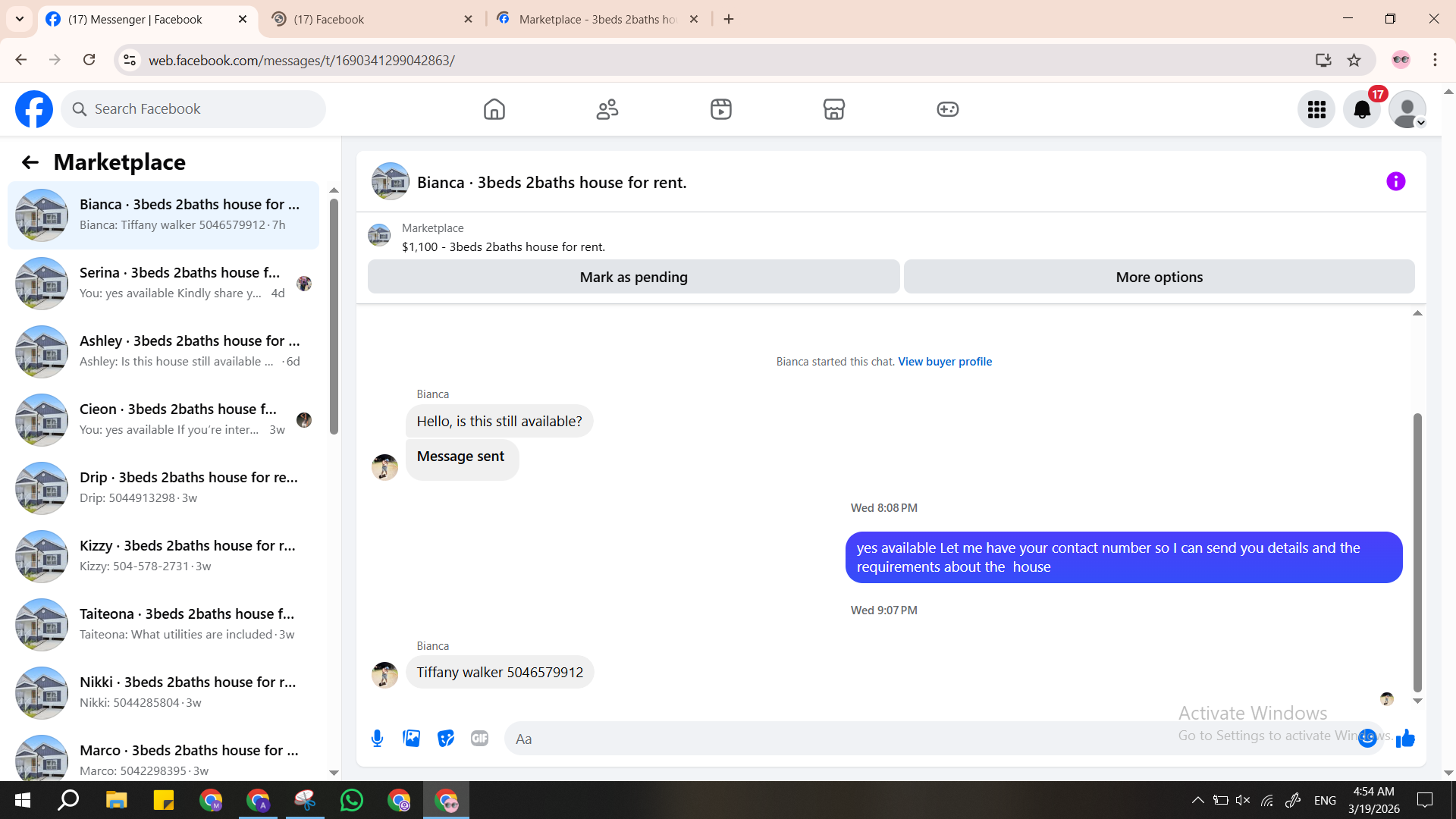
Task: Open the Friends icon in top navigation
Action: tap(607, 109)
